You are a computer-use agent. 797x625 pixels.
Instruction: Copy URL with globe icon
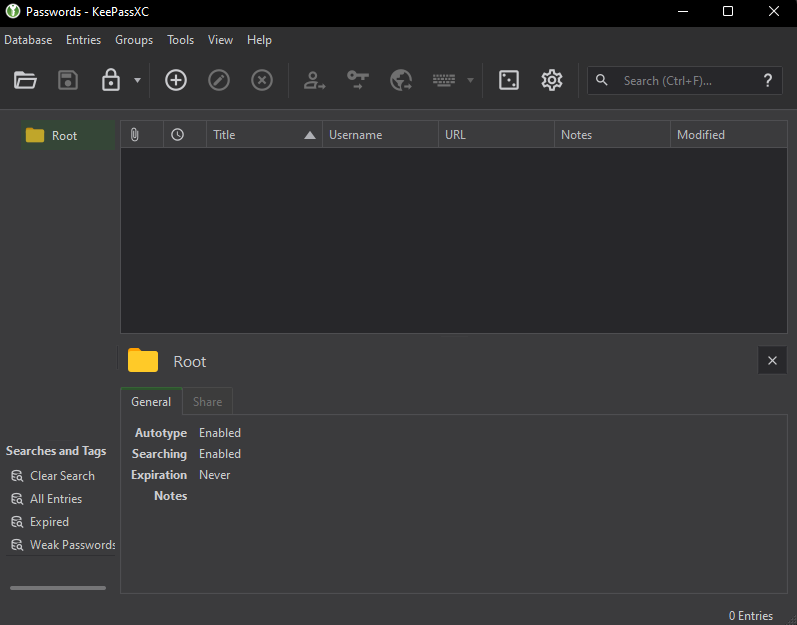[x=401, y=80]
